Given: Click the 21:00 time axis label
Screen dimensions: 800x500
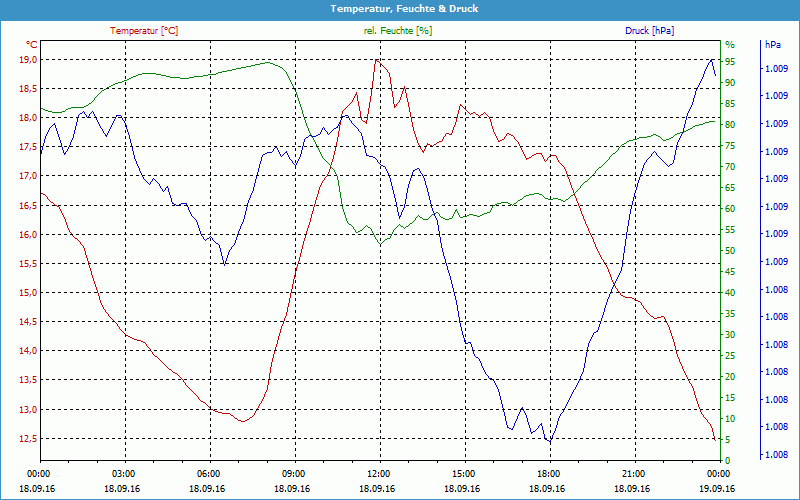Looking at the screenshot, I should click(x=632, y=474).
